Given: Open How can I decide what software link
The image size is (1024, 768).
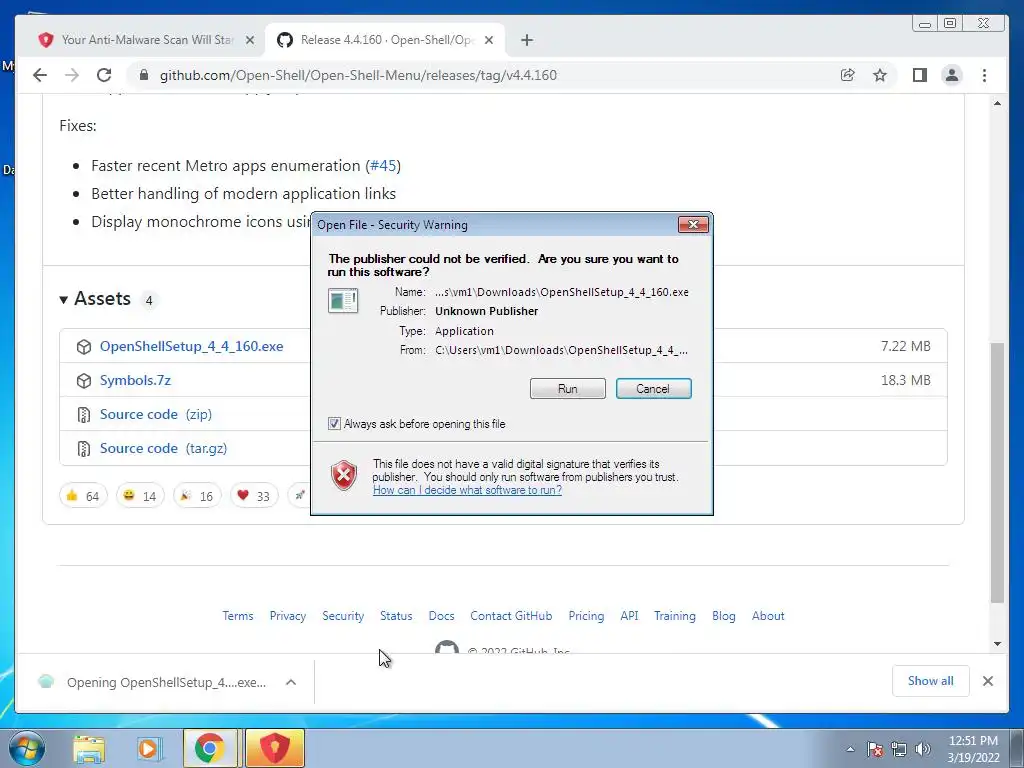Looking at the screenshot, I should coord(467,490).
